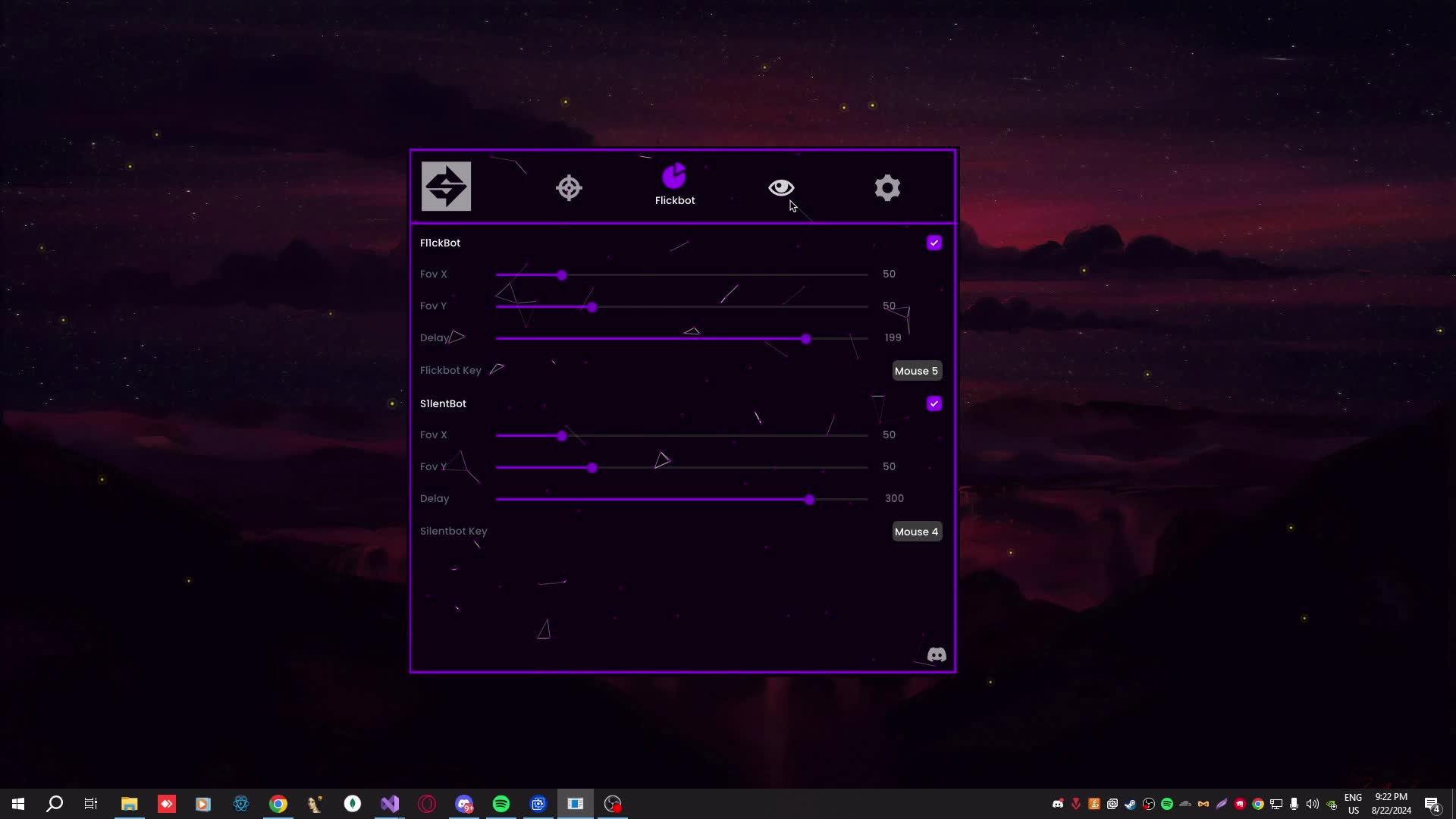Screen dimensions: 1456x819
Task: Open the Settings gear tab
Action: pos(886,187)
